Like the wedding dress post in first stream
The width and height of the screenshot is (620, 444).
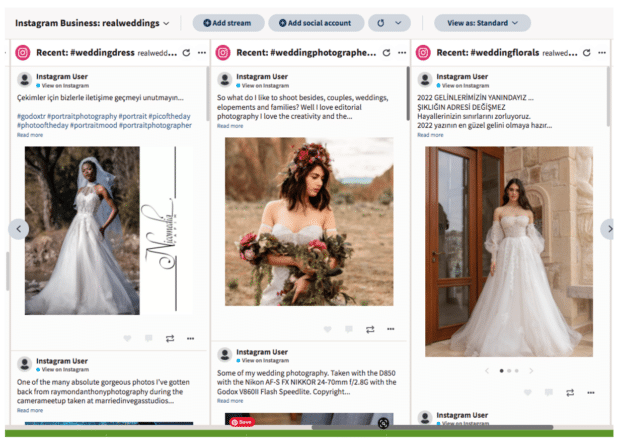(x=127, y=338)
